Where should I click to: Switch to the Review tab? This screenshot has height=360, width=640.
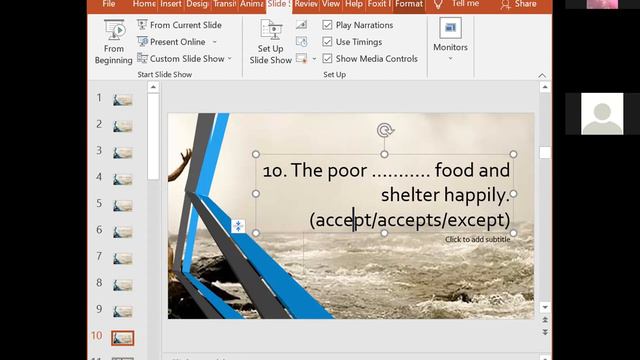(x=306, y=4)
